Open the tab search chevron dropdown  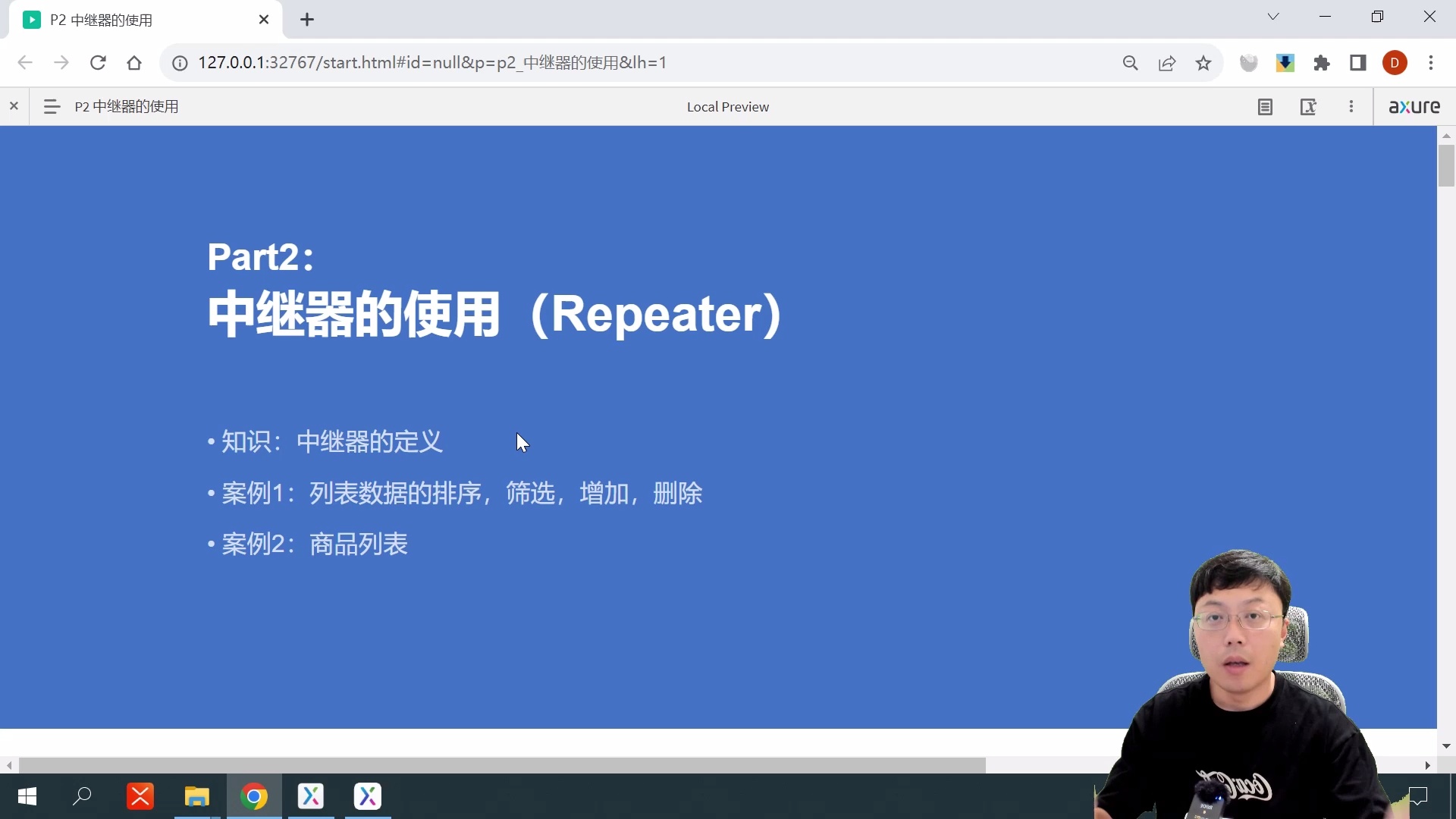pos(1273,16)
